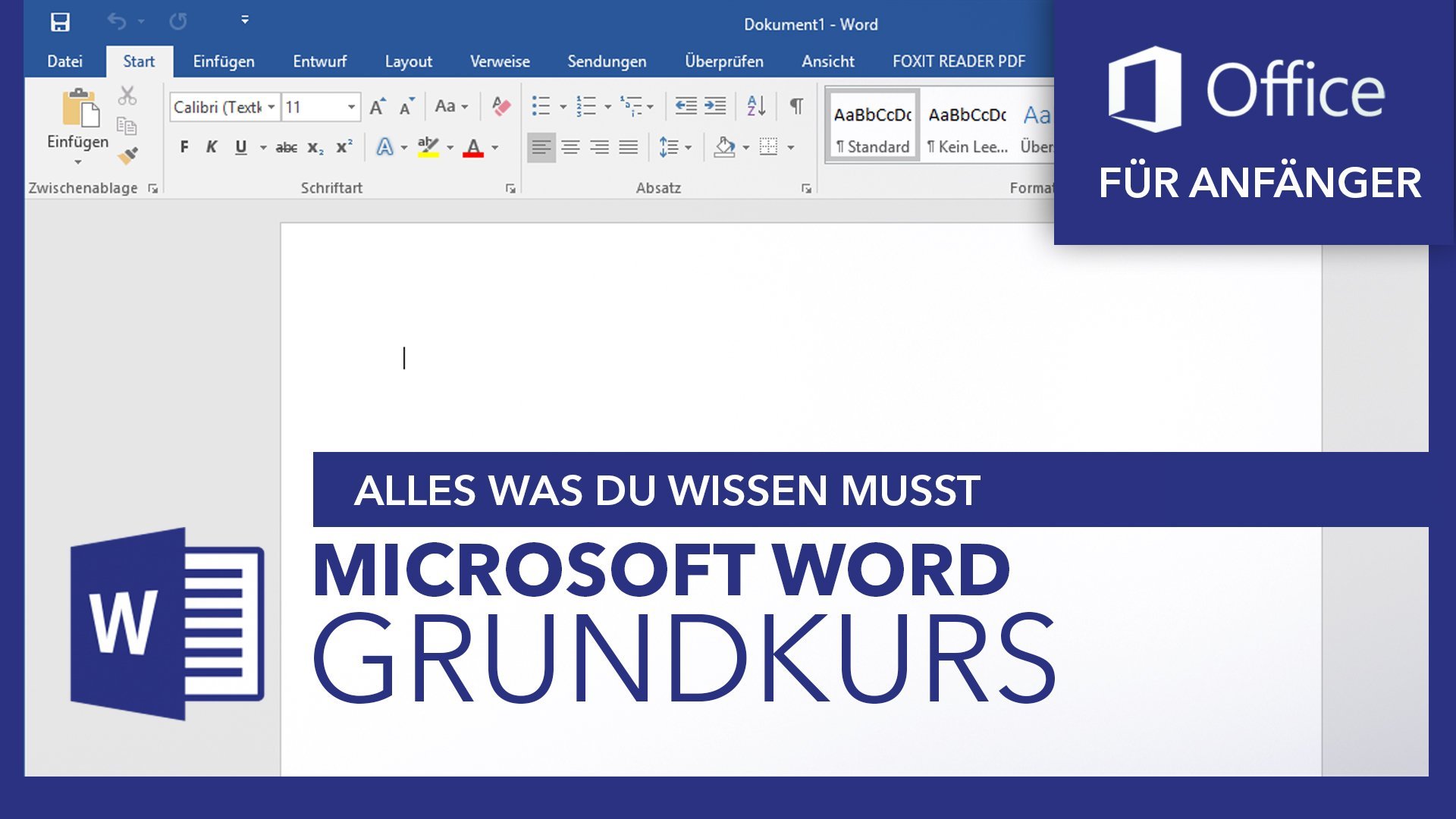This screenshot has height=819, width=1456.
Task: Click the Save icon in quick access toolbar
Action: (x=60, y=22)
